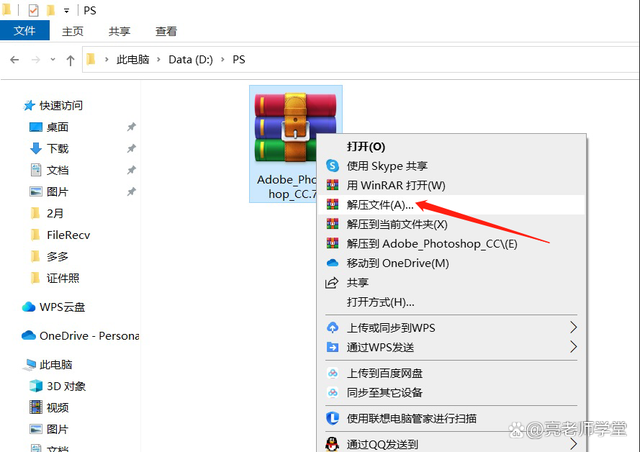Viewport: 640px width, 452px height.
Task: Click the pin icon beside Quick Access 图片
Action: [x=131, y=191]
